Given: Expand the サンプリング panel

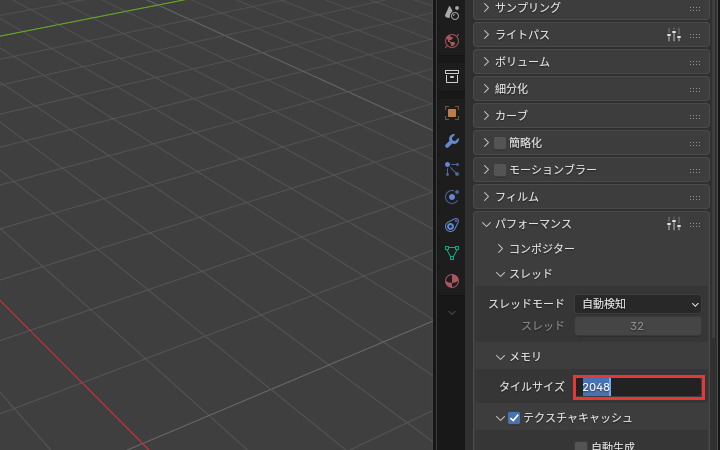Looking at the screenshot, I should click(x=486, y=8).
